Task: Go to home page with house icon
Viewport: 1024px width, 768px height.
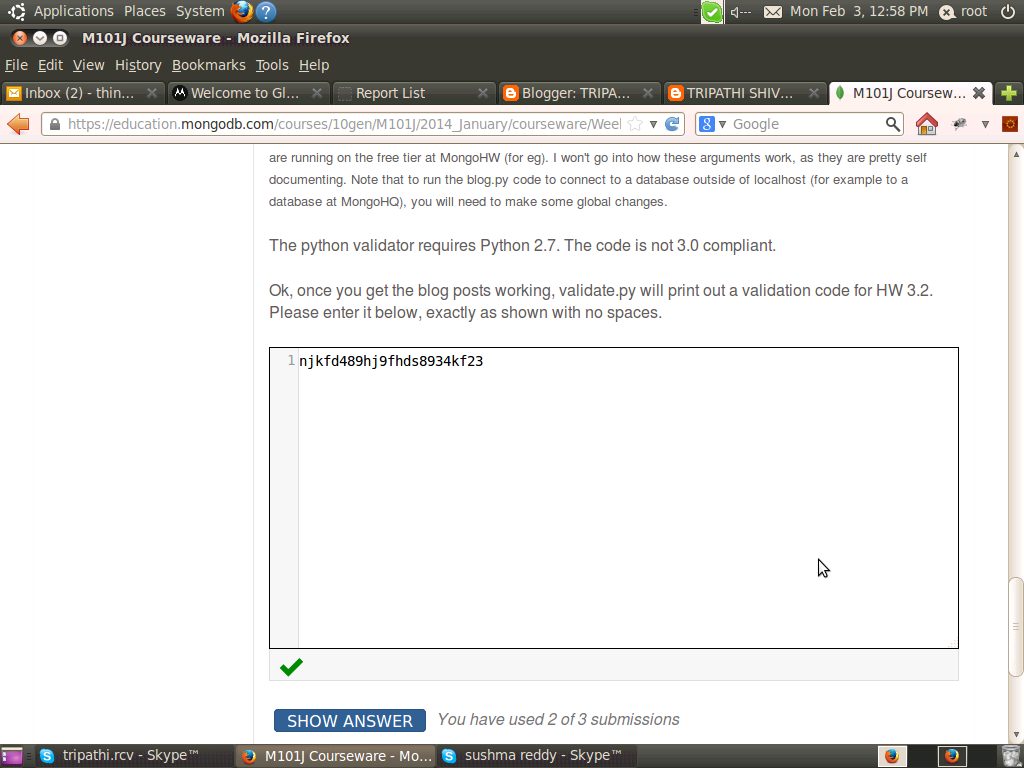Action: pos(926,123)
